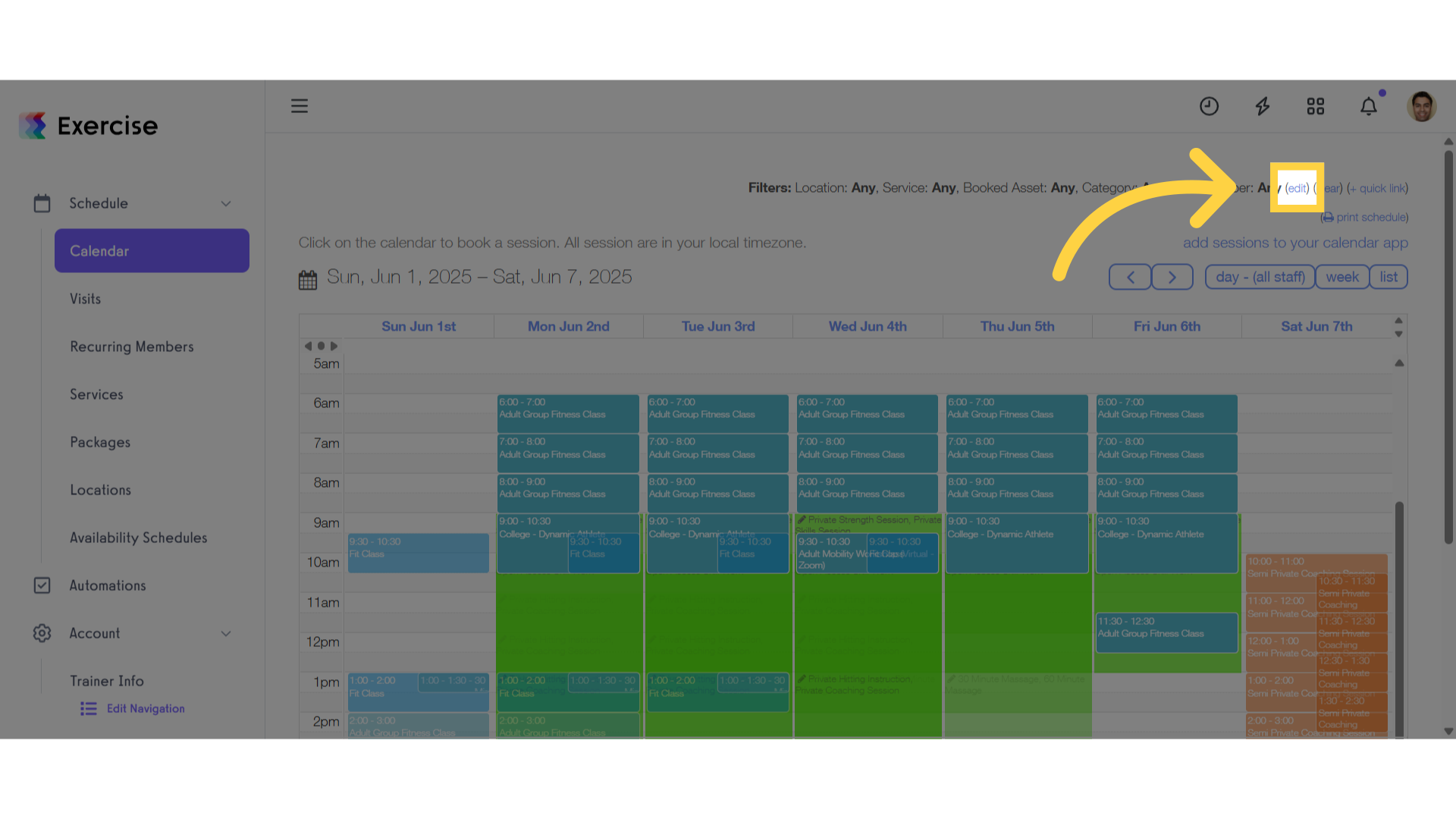This screenshot has width=1456, height=819.
Task: Collapse the Schedule section chevron
Action: coord(226,203)
